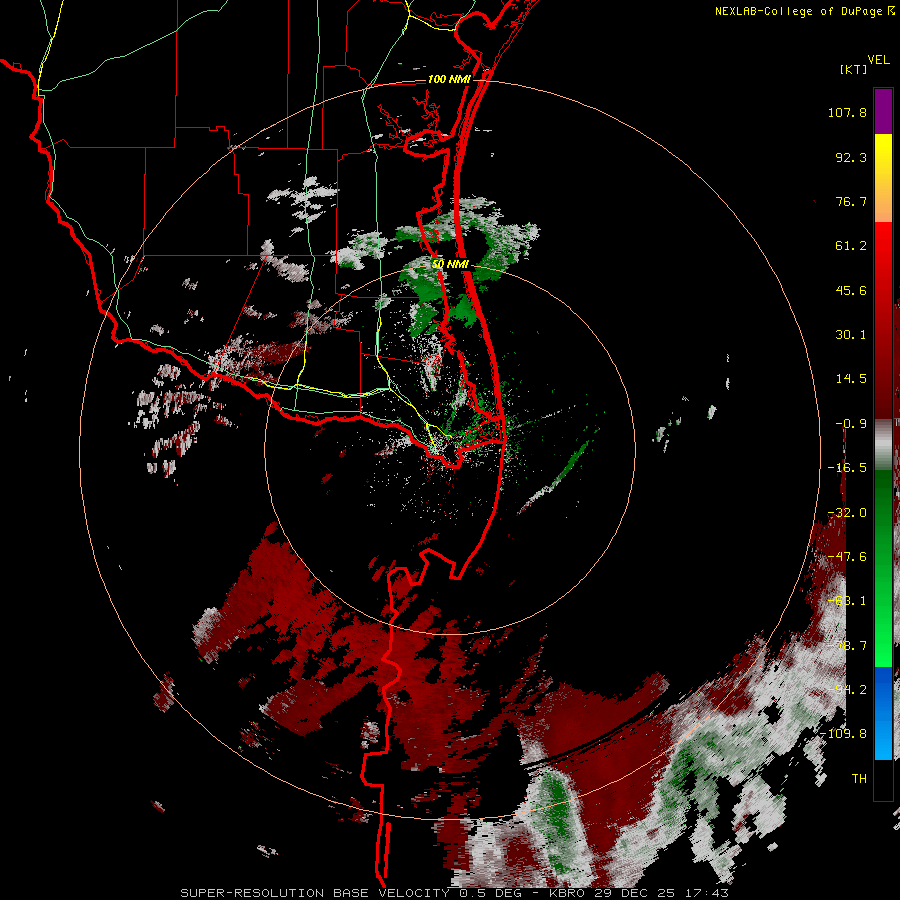Click the 76.7 scale value
The height and width of the screenshot is (900, 900).
pyautogui.click(x=851, y=201)
